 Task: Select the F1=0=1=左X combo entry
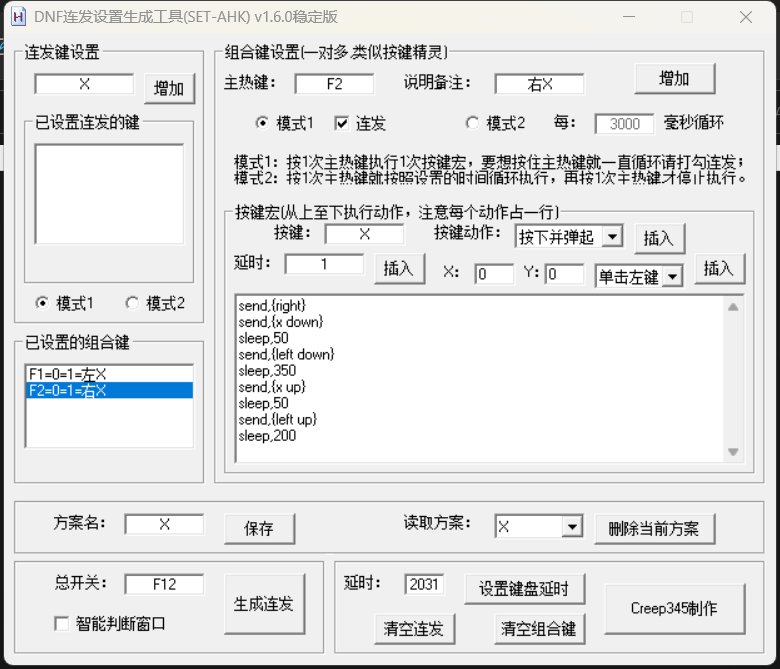click(109, 374)
